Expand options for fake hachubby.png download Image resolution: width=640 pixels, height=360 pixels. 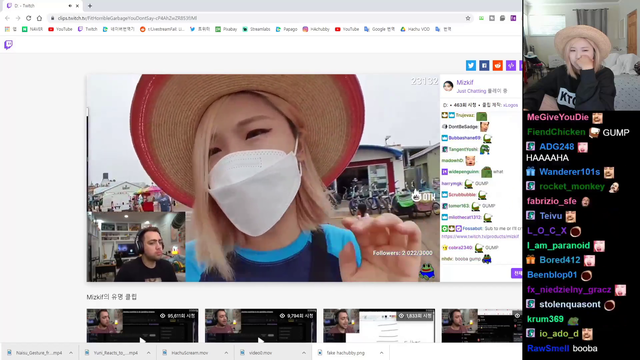pos(381,353)
